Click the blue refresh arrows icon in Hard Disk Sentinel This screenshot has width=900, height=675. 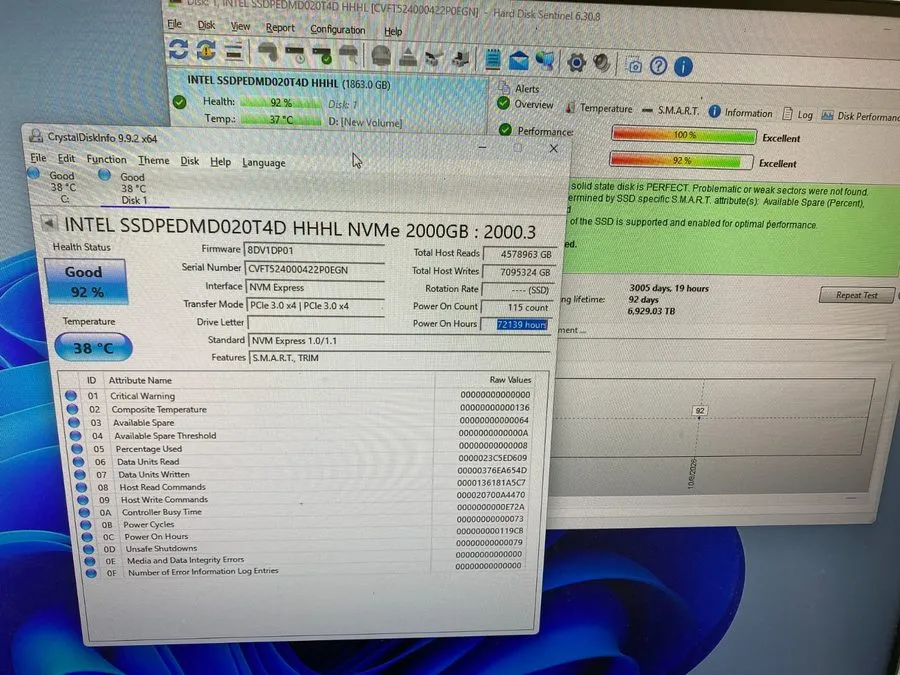point(179,49)
